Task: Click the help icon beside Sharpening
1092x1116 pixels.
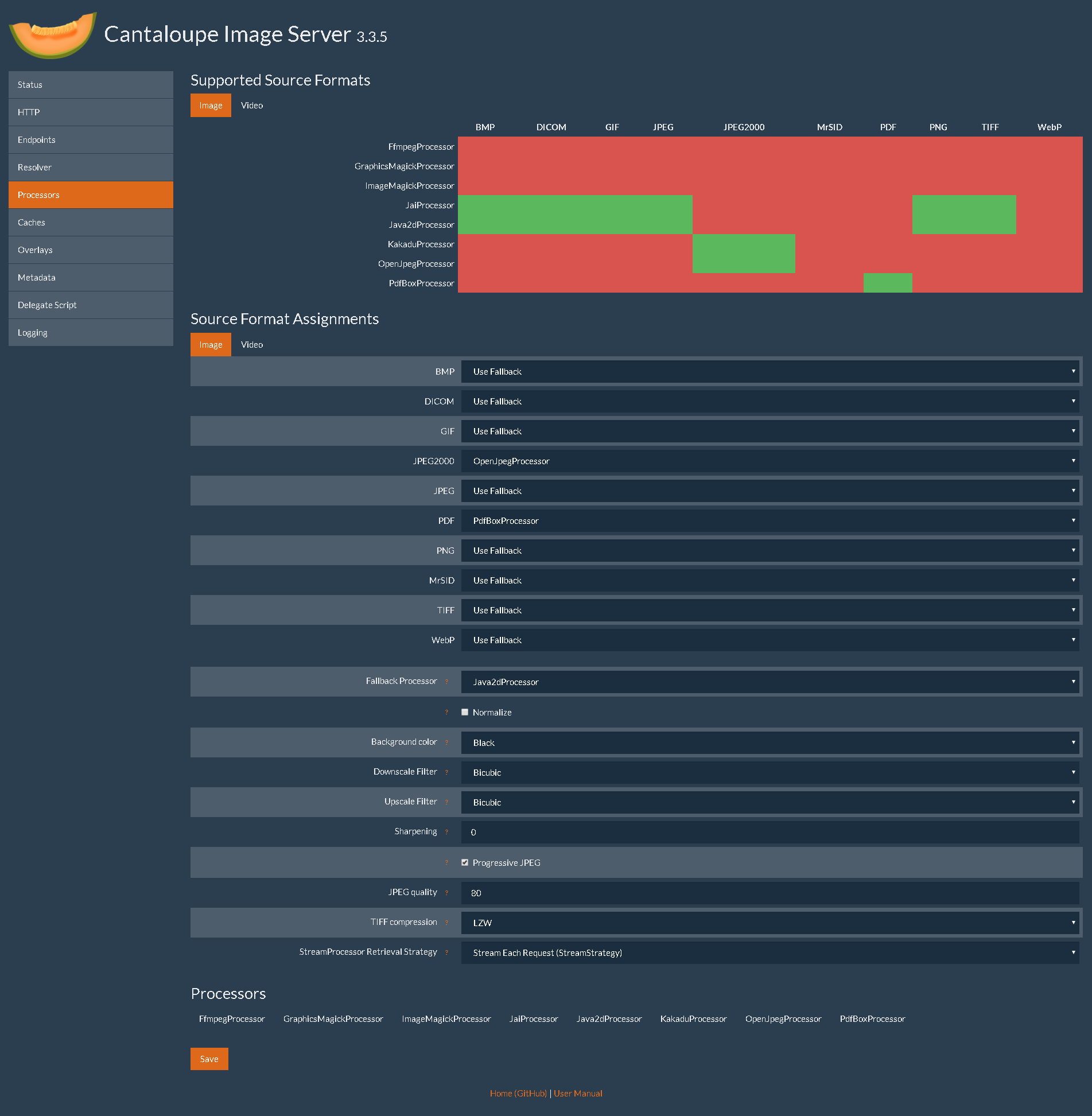Action: pos(446,832)
